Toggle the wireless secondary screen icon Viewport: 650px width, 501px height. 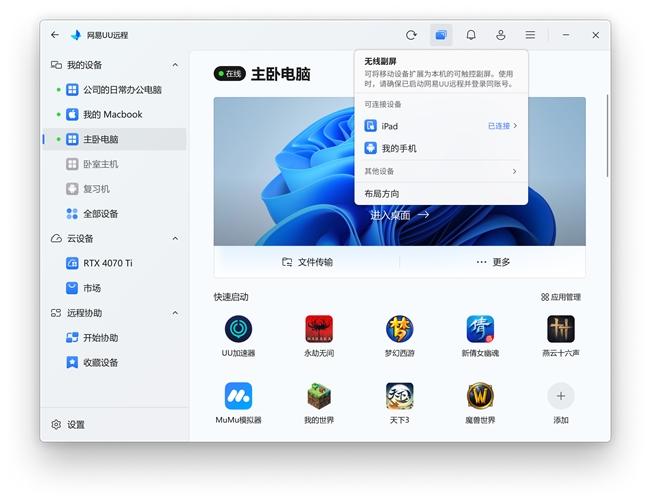pyautogui.click(x=441, y=35)
